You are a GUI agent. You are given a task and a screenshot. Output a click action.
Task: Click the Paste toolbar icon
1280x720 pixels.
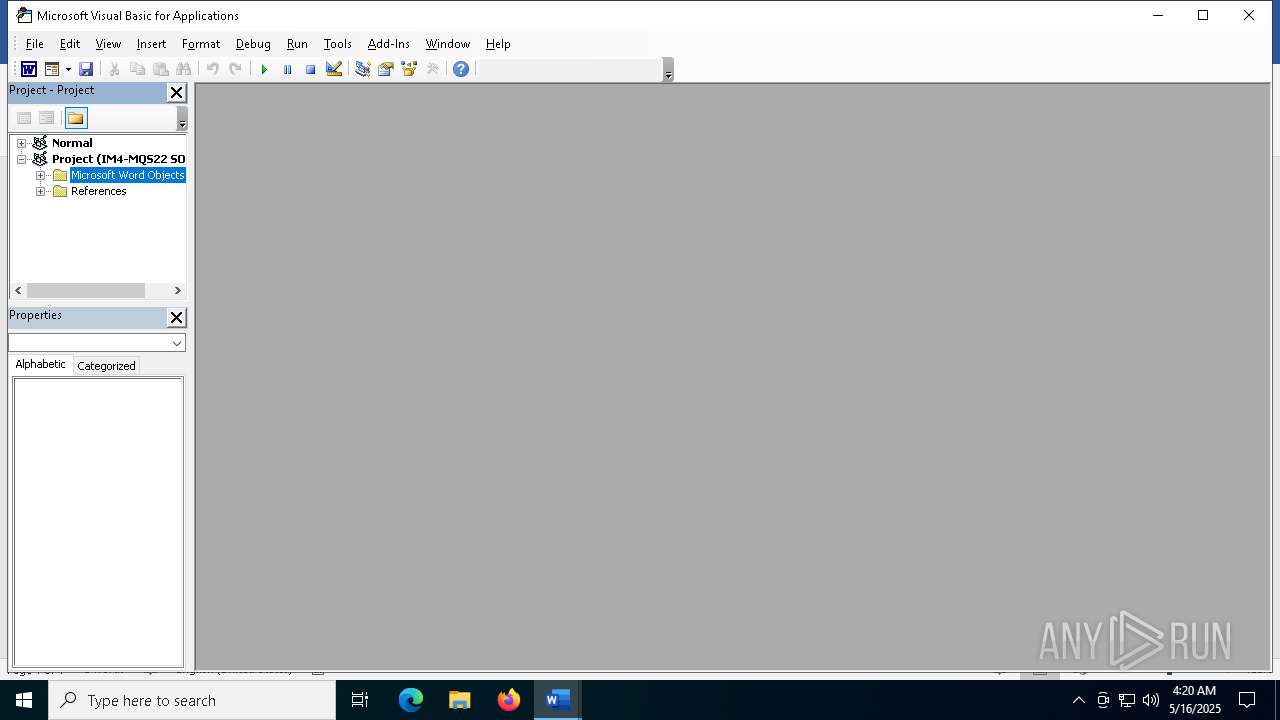pyautogui.click(x=160, y=69)
